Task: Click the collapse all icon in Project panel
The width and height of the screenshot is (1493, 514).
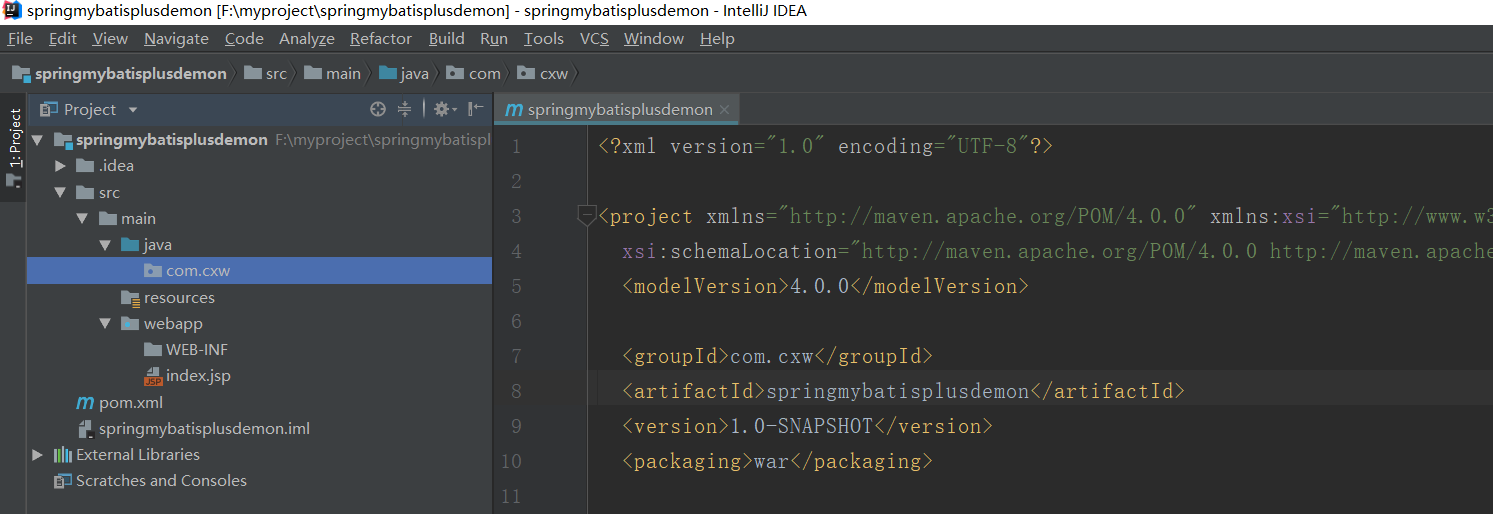Action: point(404,109)
